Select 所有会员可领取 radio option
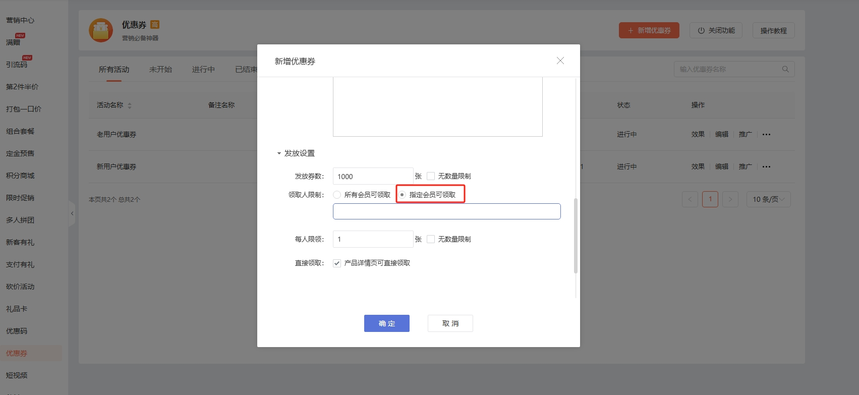Viewport: 859px width, 395px height. point(337,194)
